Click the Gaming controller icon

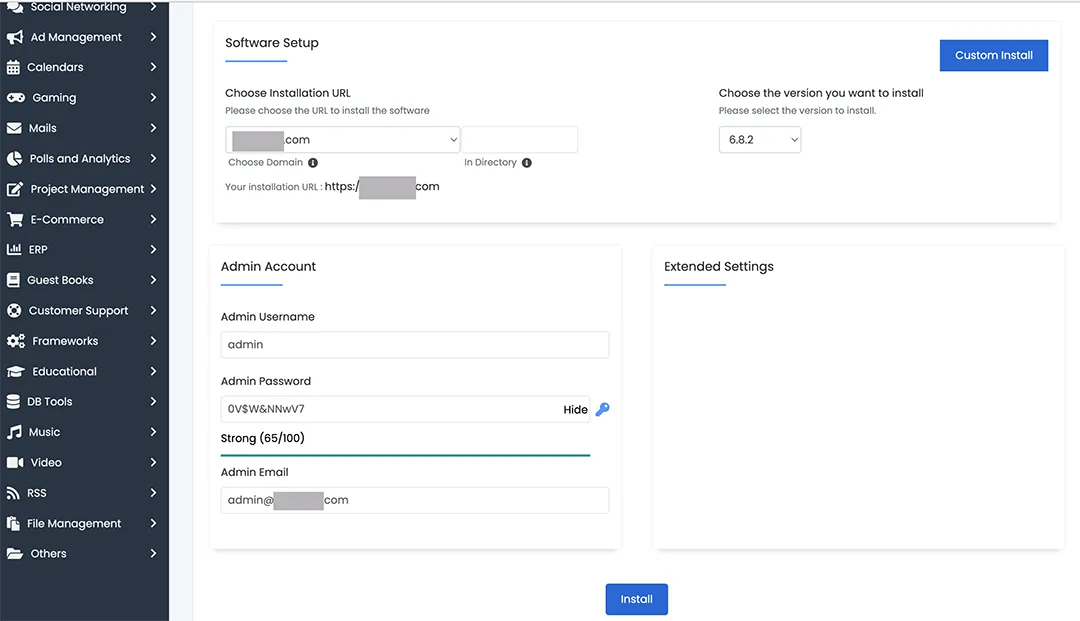(16, 98)
